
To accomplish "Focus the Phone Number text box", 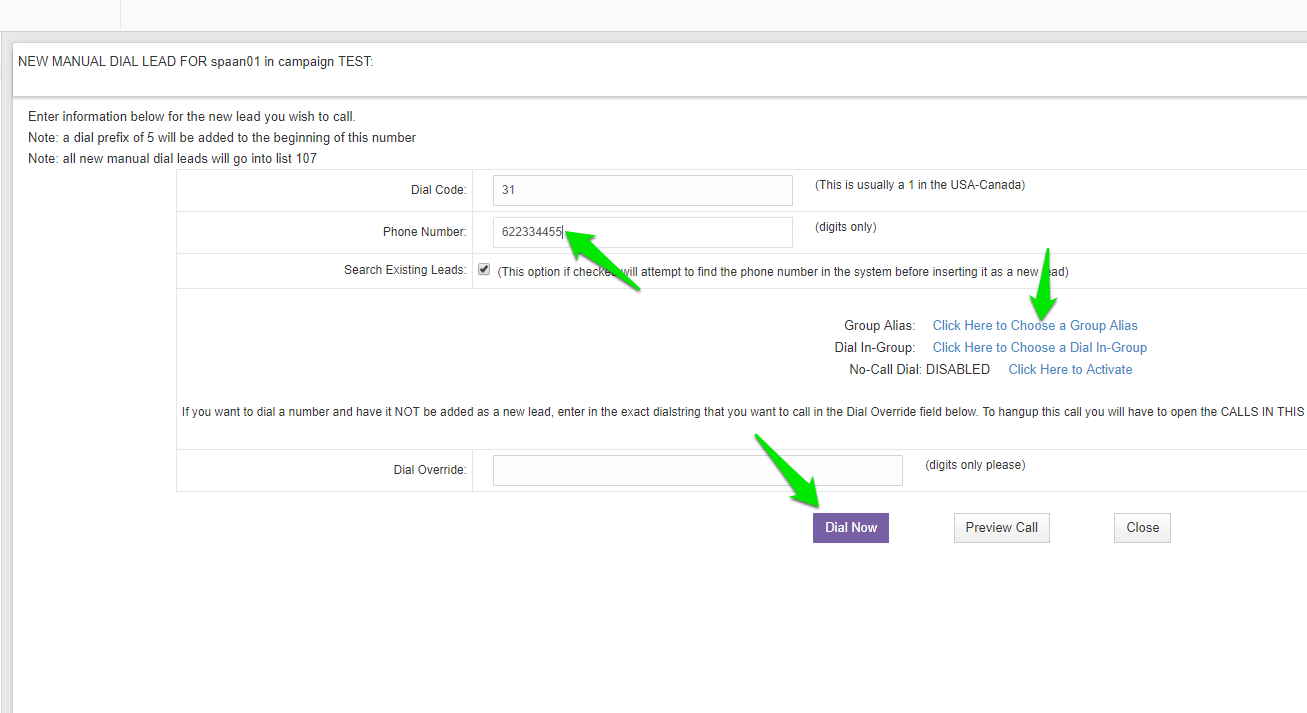I will click(642, 232).
